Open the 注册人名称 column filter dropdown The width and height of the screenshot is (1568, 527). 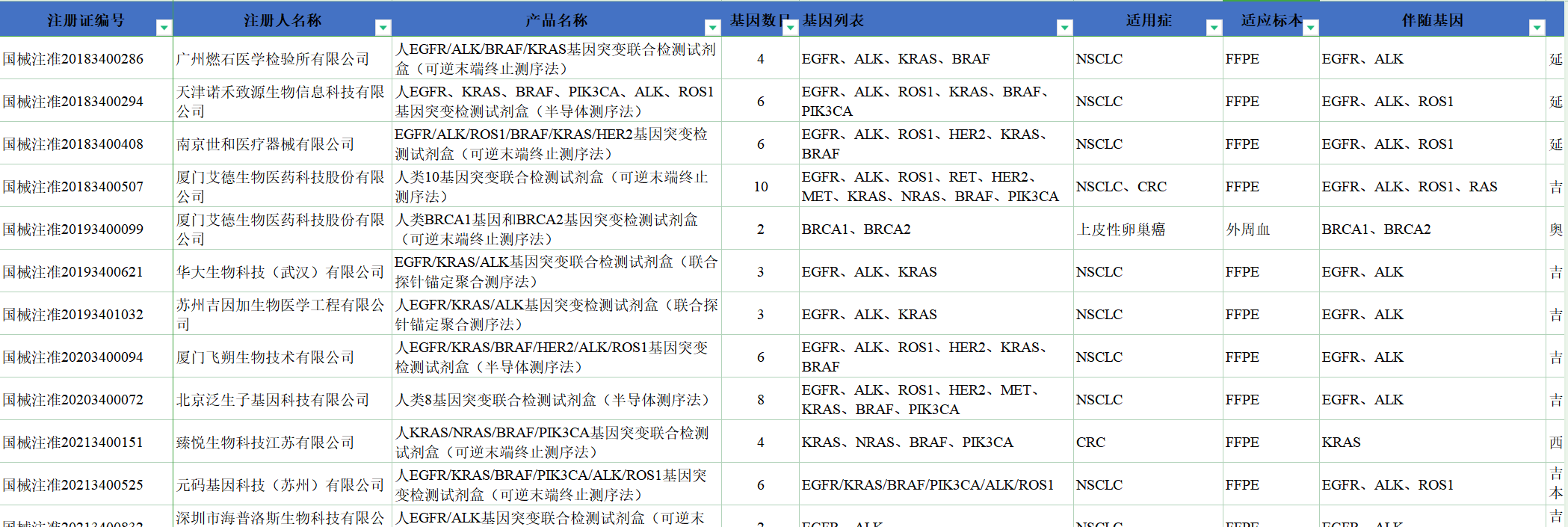pyautogui.click(x=383, y=28)
